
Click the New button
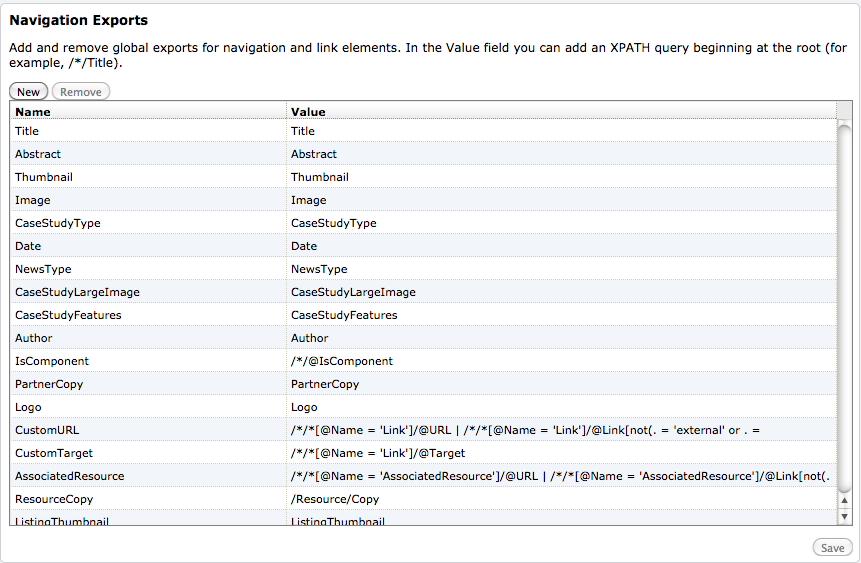click(29, 92)
